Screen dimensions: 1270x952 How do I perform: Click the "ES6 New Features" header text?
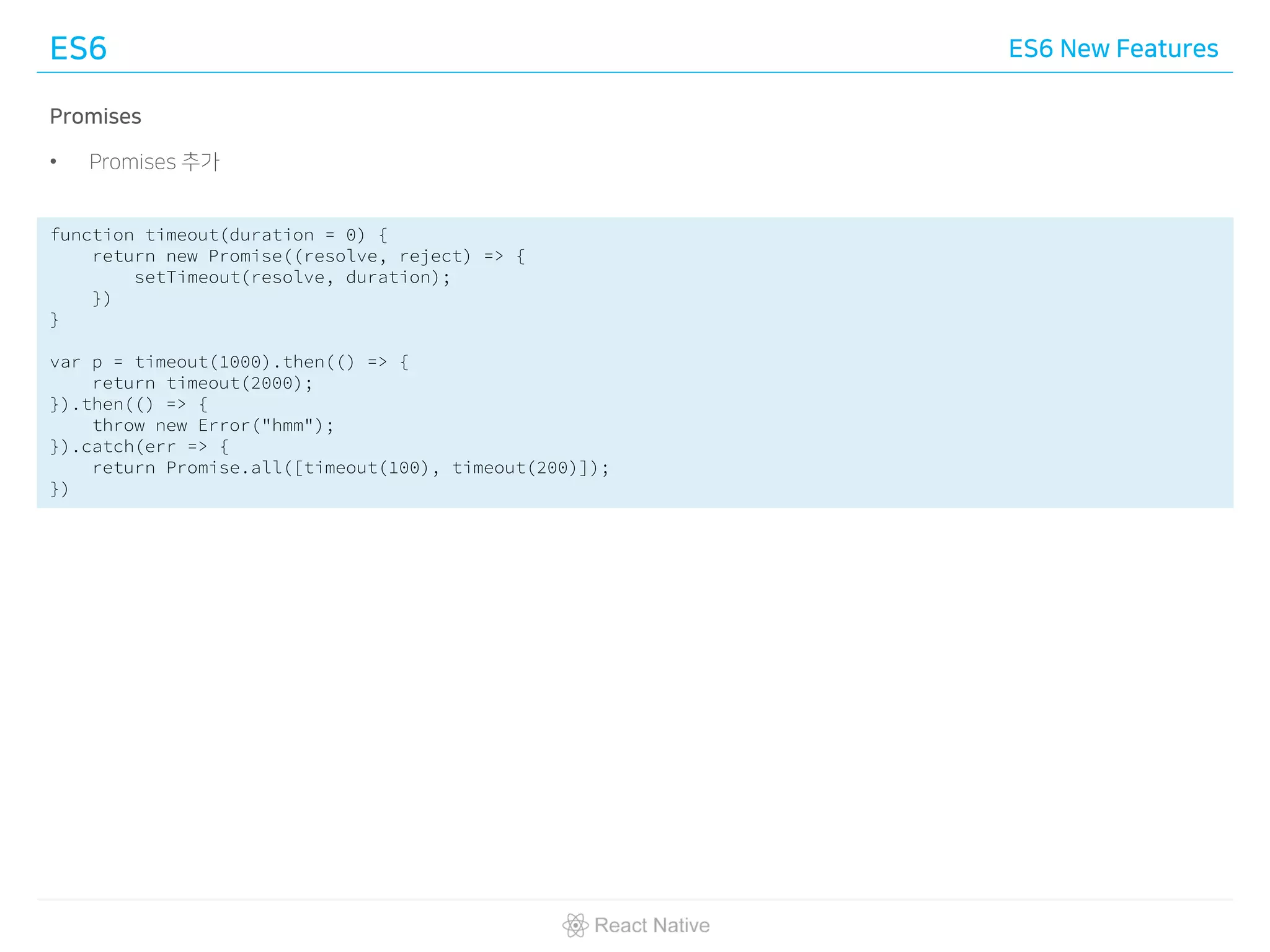tap(1113, 48)
